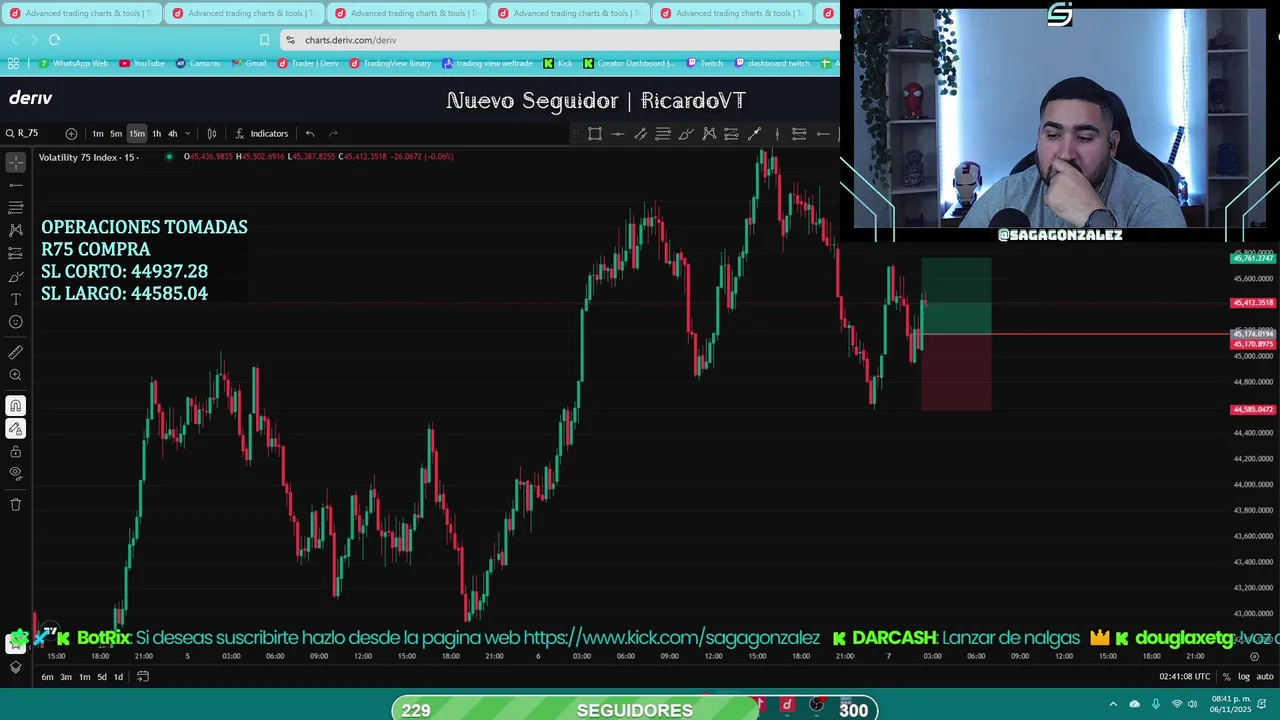Select the 5m timeframe
This screenshot has height=720, width=1280.
click(x=116, y=134)
